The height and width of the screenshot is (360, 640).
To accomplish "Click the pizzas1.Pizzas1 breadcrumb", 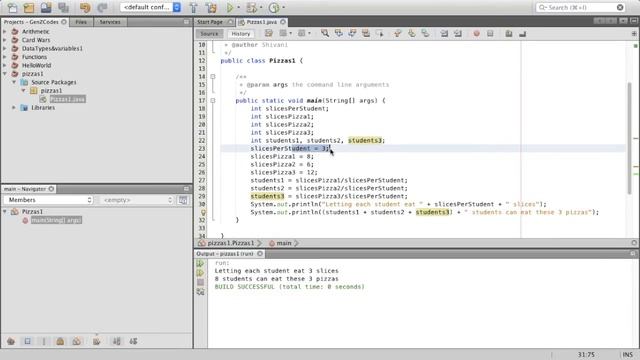I will (230, 243).
